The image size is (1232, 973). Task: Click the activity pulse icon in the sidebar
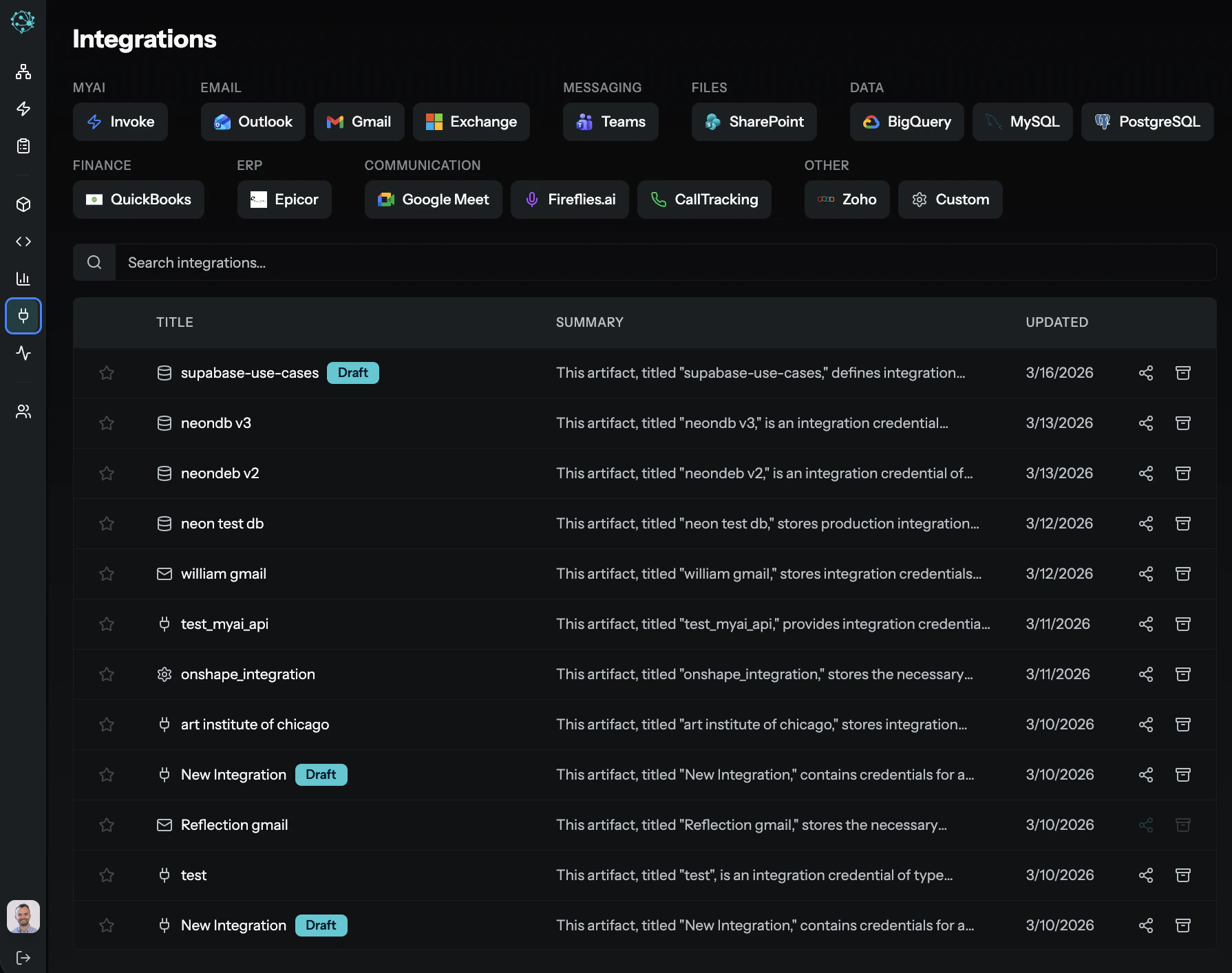23,353
